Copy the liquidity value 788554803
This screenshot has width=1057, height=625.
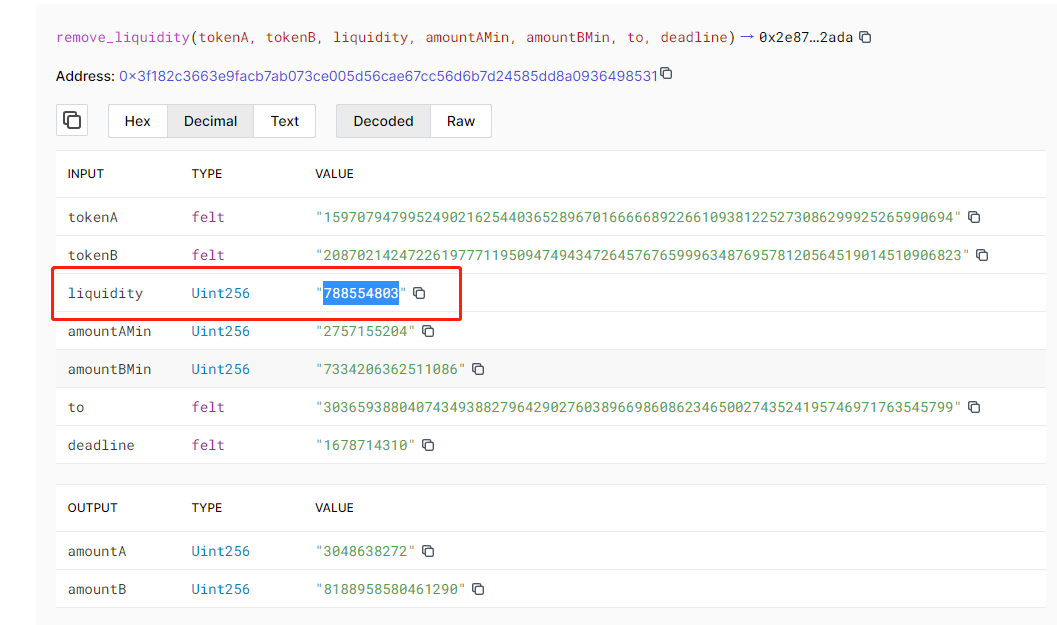(x=419, y=293)
